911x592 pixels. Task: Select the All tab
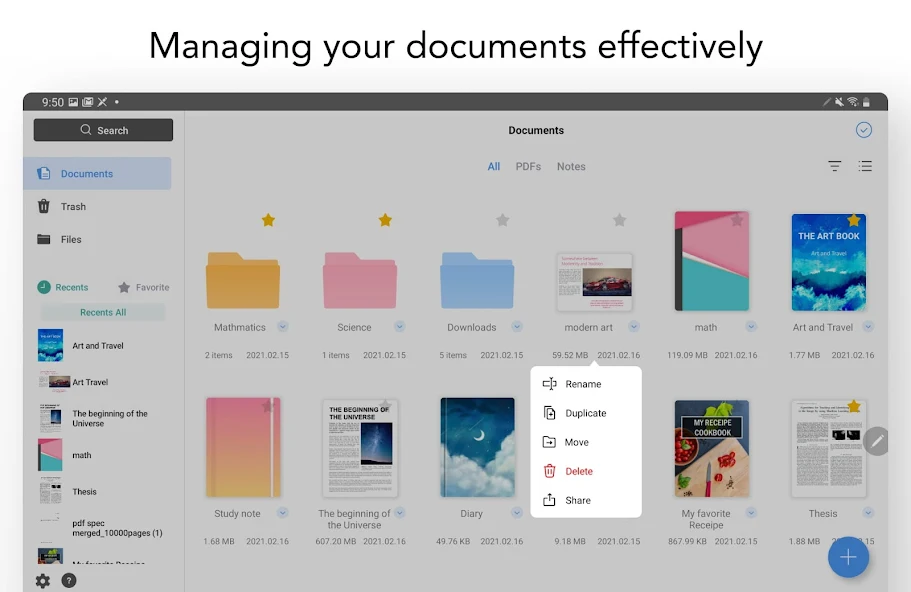coord(494,166)
